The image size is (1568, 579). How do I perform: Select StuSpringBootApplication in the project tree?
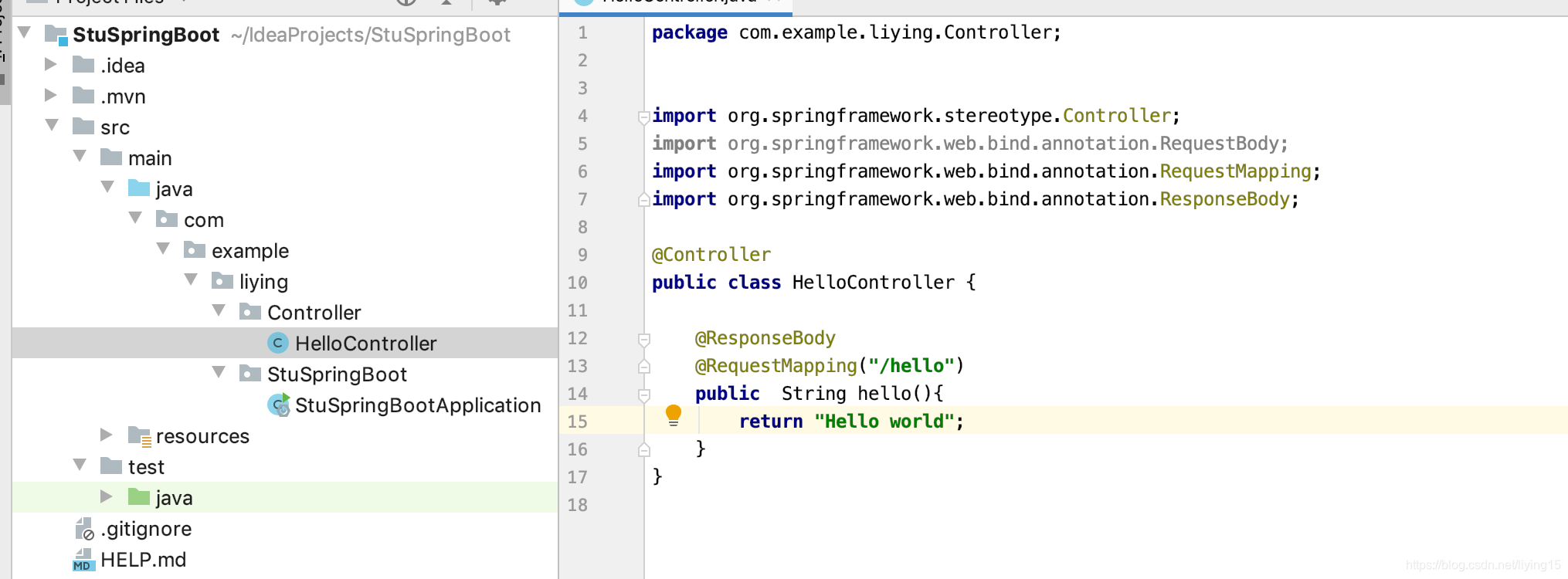[418, 405]
